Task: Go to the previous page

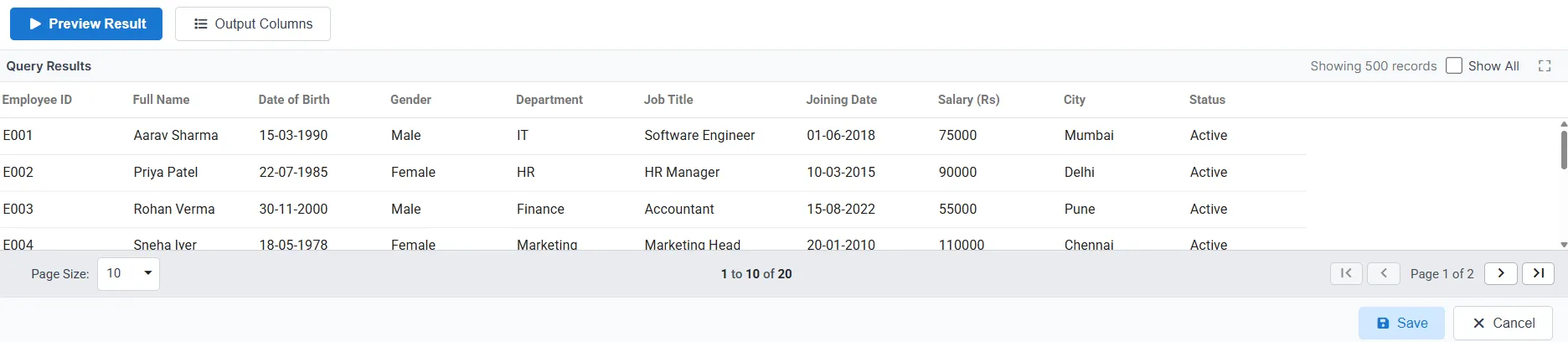Action: point(1383,273)
